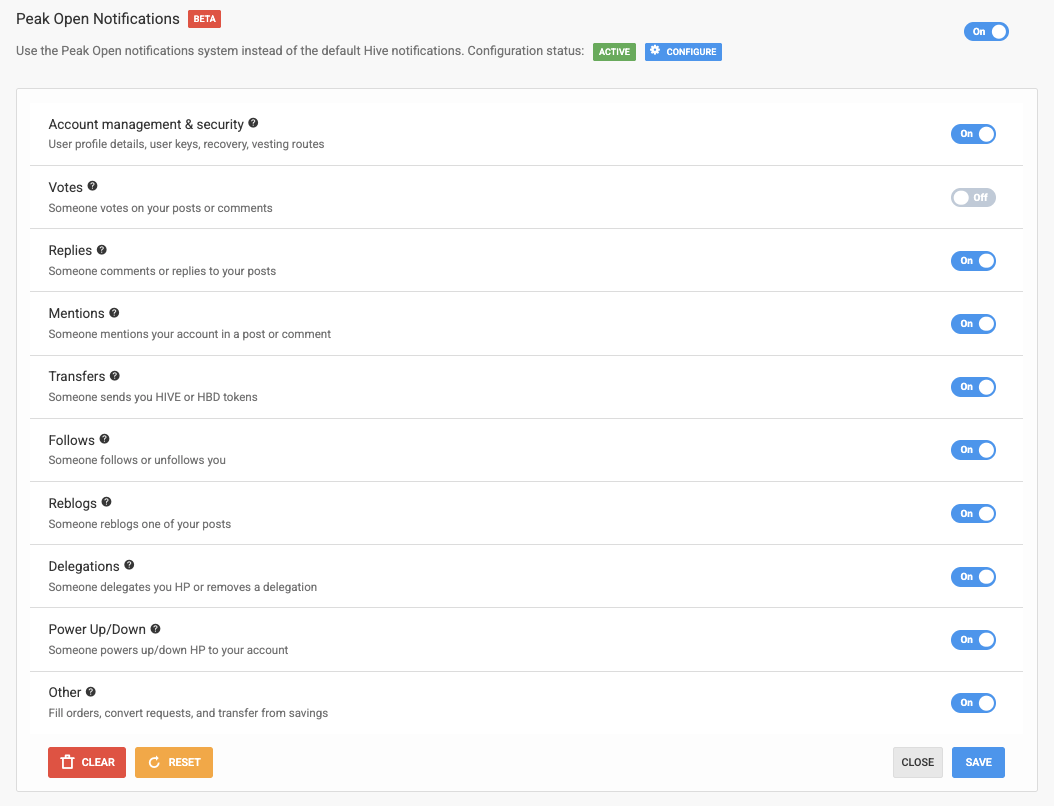
Task: Open the help icon for Delegations
Action: tap(129, 565)
